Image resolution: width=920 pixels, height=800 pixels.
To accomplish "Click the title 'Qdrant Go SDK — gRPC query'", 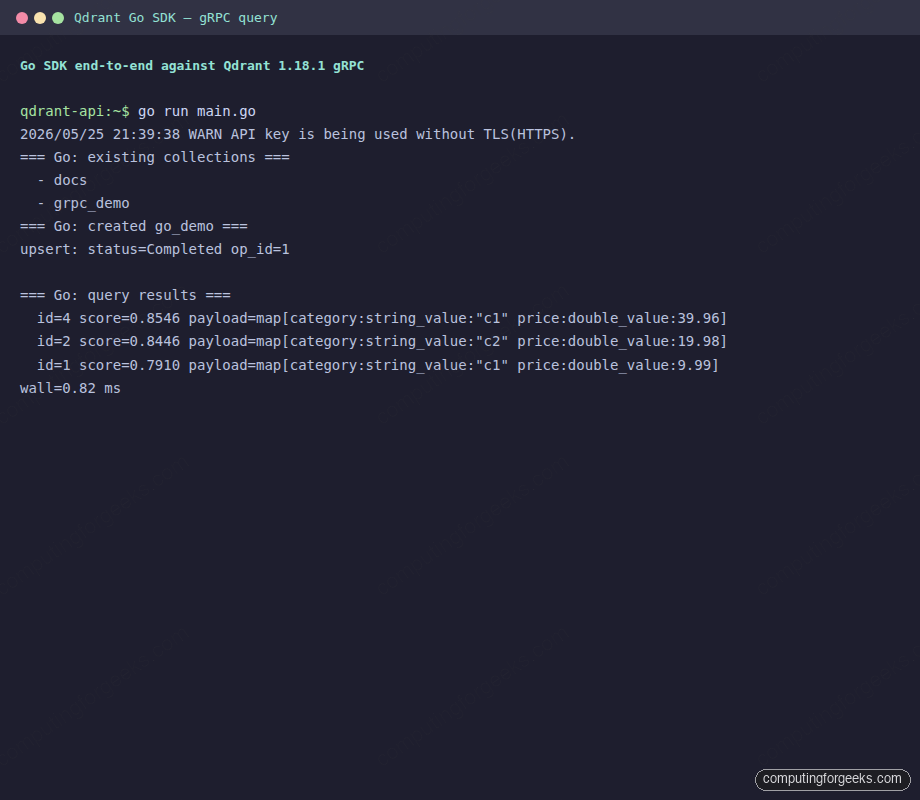I will (175, 18).
